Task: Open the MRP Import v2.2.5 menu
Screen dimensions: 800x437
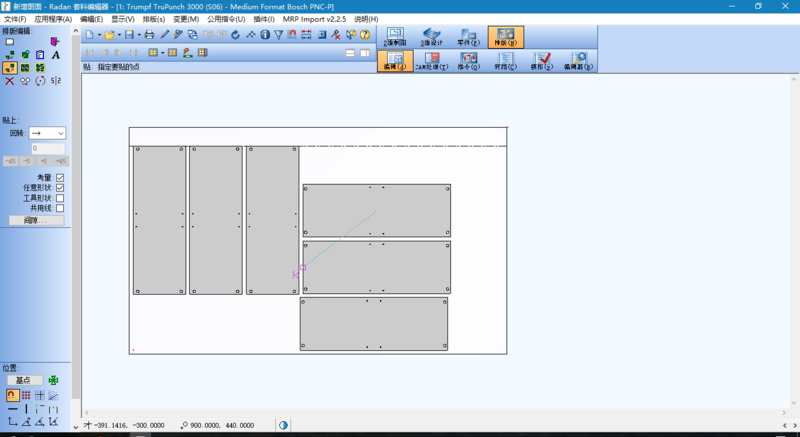Action: point(315,19)
